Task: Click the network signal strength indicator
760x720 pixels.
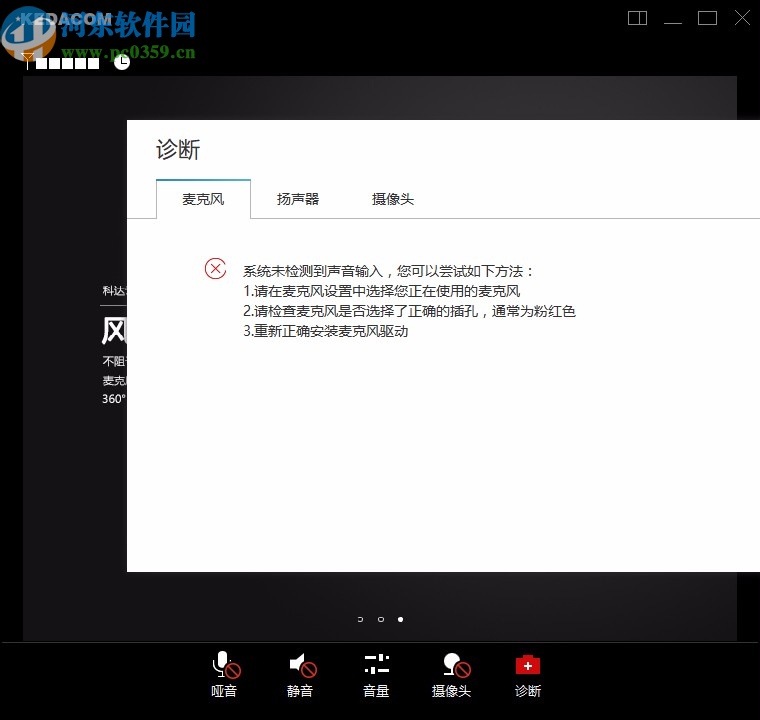Action: click(x=62, y=62)
